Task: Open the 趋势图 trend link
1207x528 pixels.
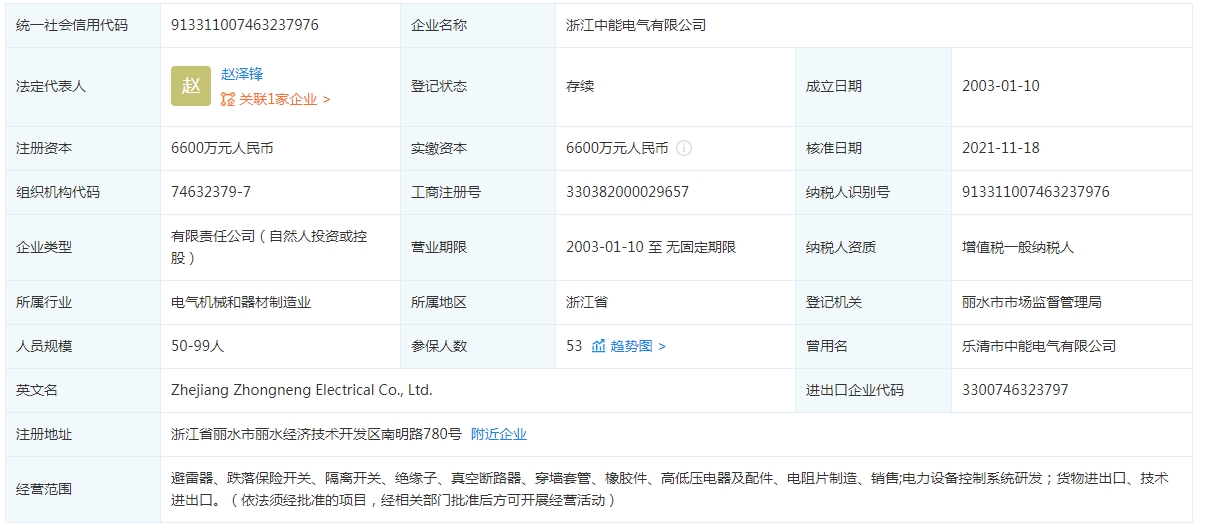Action: point(632,346)
